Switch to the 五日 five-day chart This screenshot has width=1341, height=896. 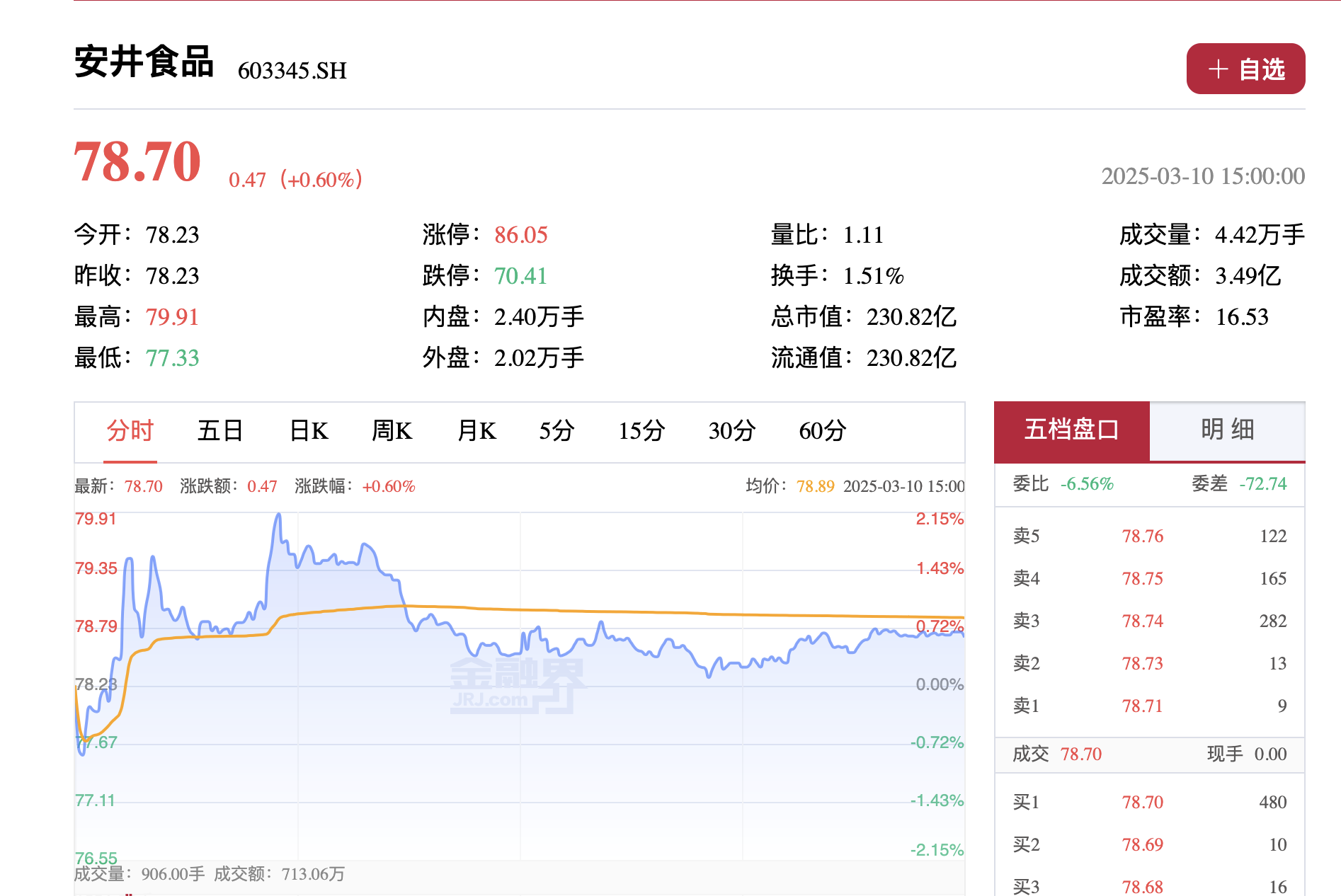(219, 432)
